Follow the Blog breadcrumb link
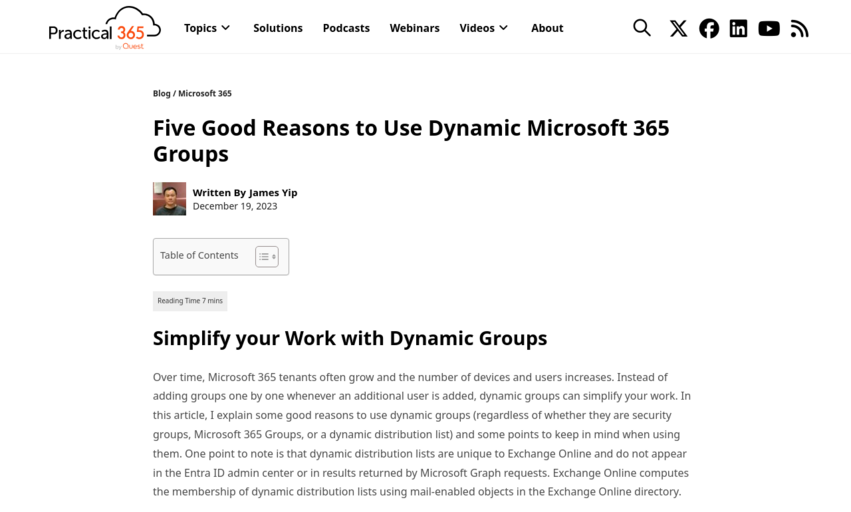The image size is (851, 512). tap(162, 93)
